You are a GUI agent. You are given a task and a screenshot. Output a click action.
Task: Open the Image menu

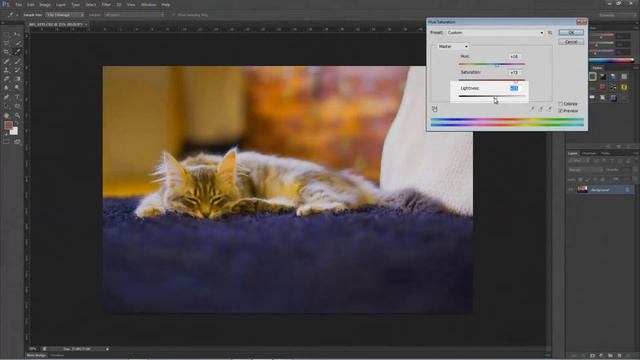[45, 5]
